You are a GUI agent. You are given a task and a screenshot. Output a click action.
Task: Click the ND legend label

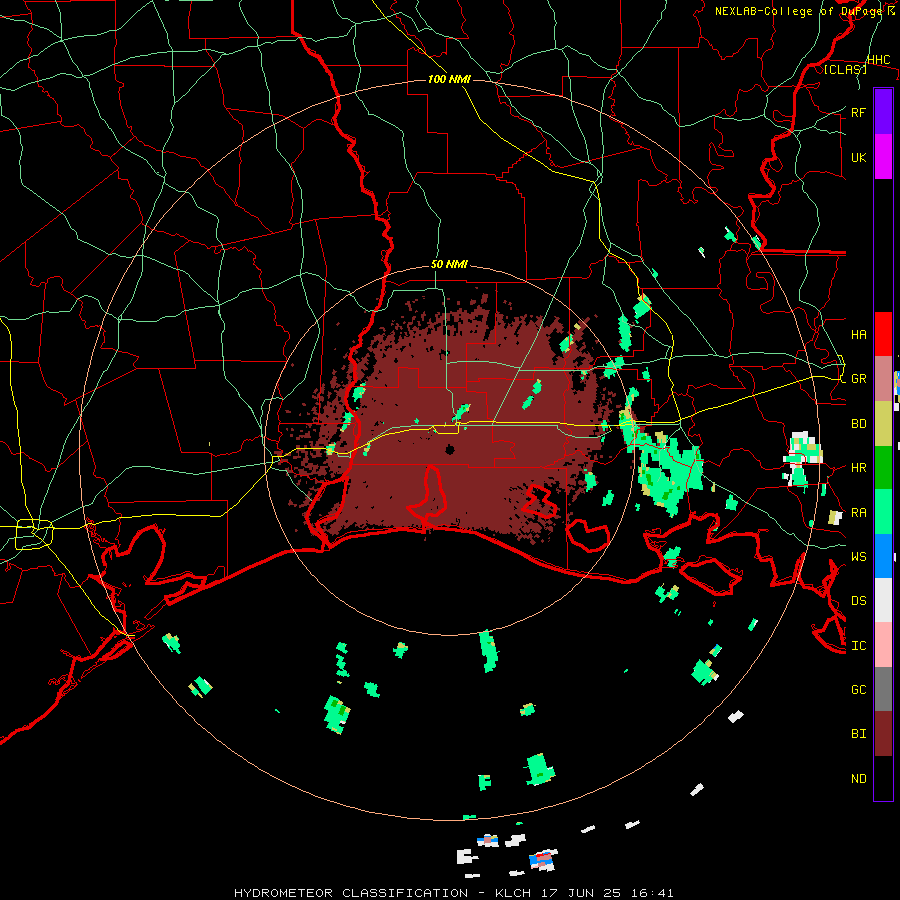(x=859, y=778)
